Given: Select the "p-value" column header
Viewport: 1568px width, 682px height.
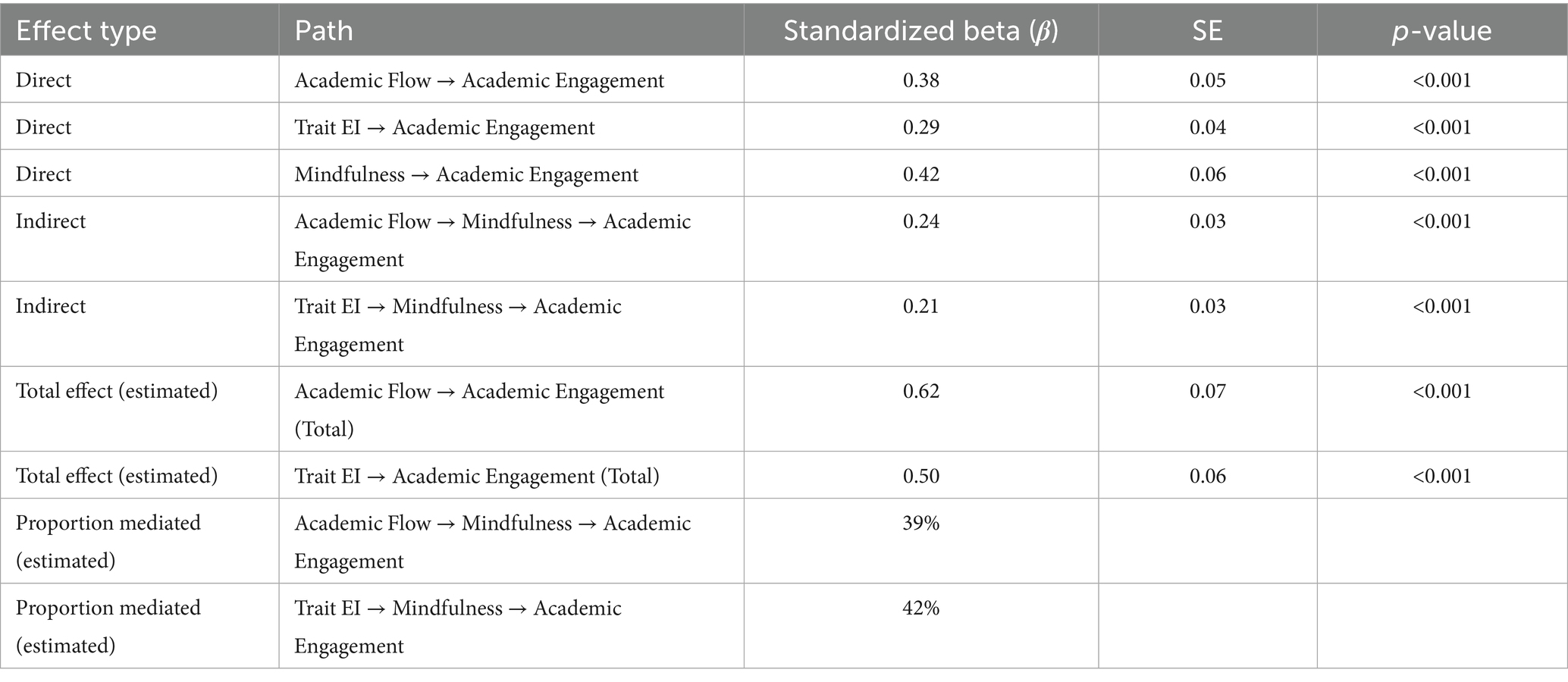Looking at the screenshot, I should pos(1441,31).
